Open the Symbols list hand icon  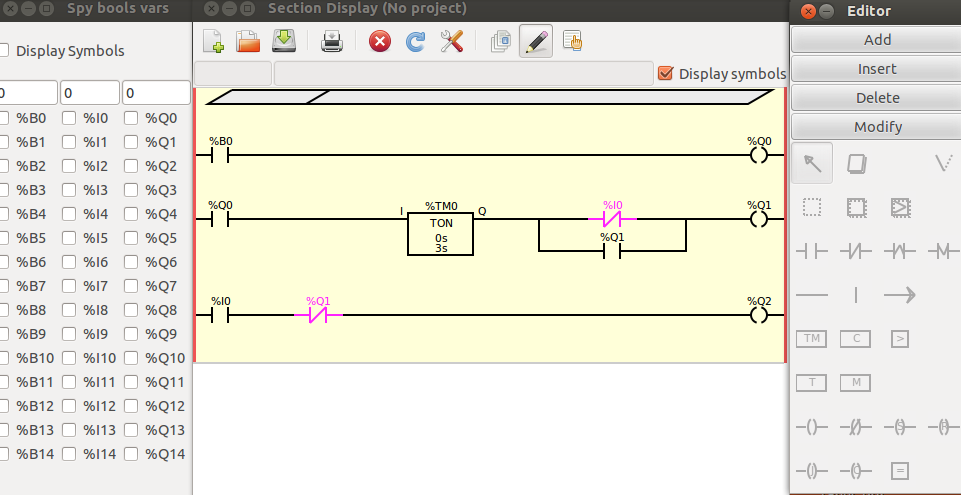tap(572, 42)
